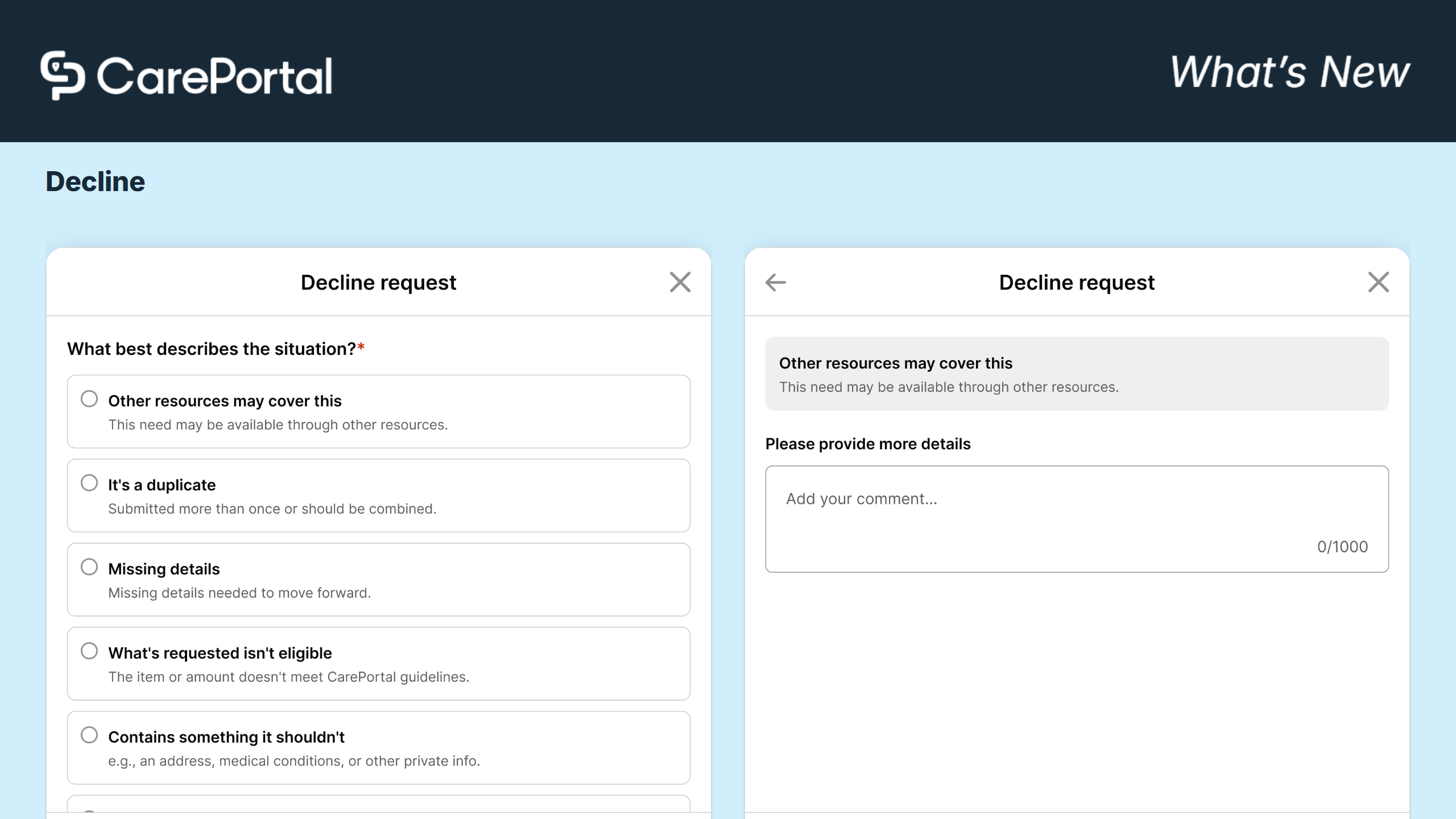Close the left Decline request dialog
1456x819 pixels.
click(x=680, y=282)
